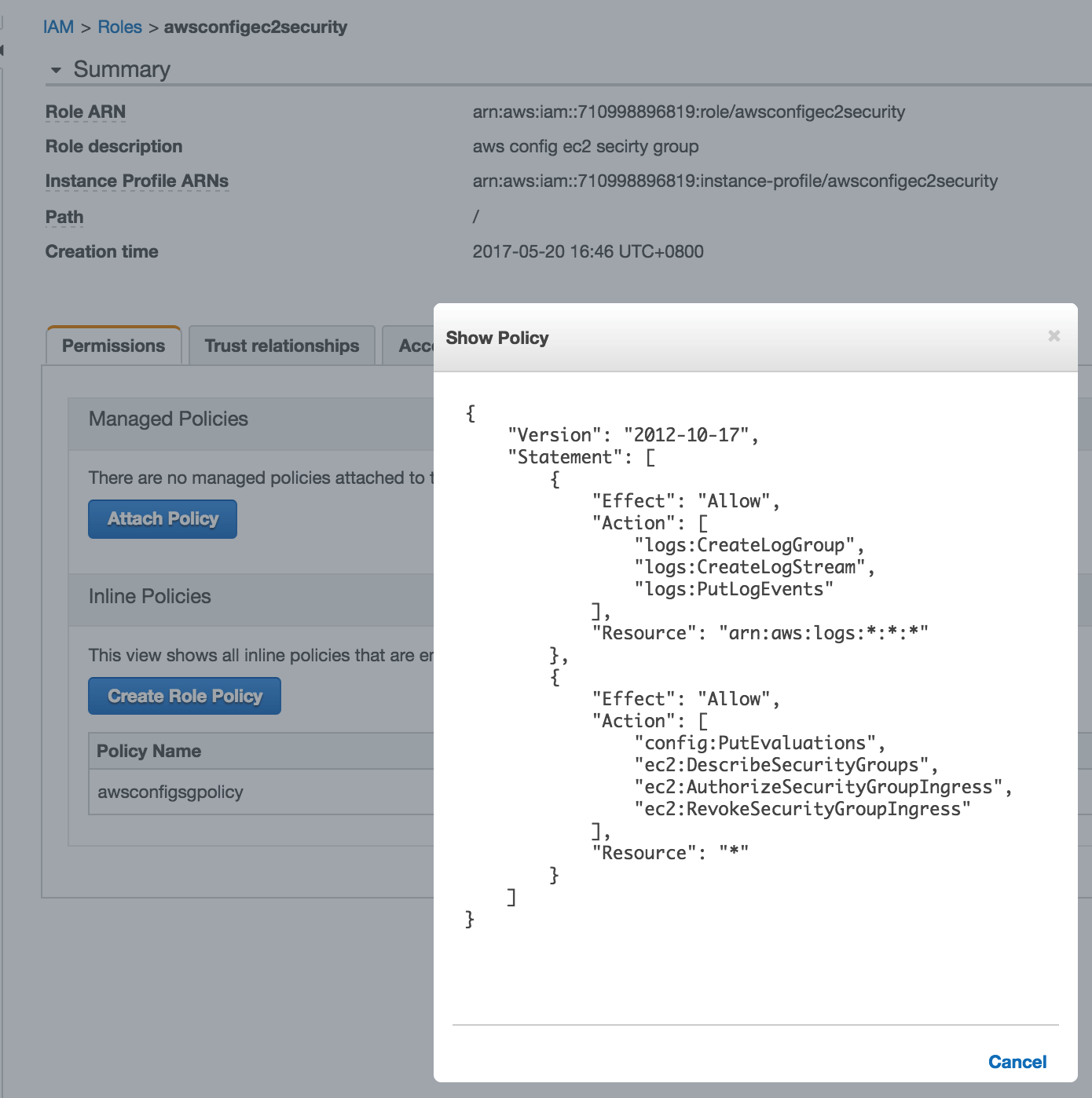Select the awsconfigsgpolicy inline policy row
This screenshot has width=1092, height=1098.
[x=170, y=792]
